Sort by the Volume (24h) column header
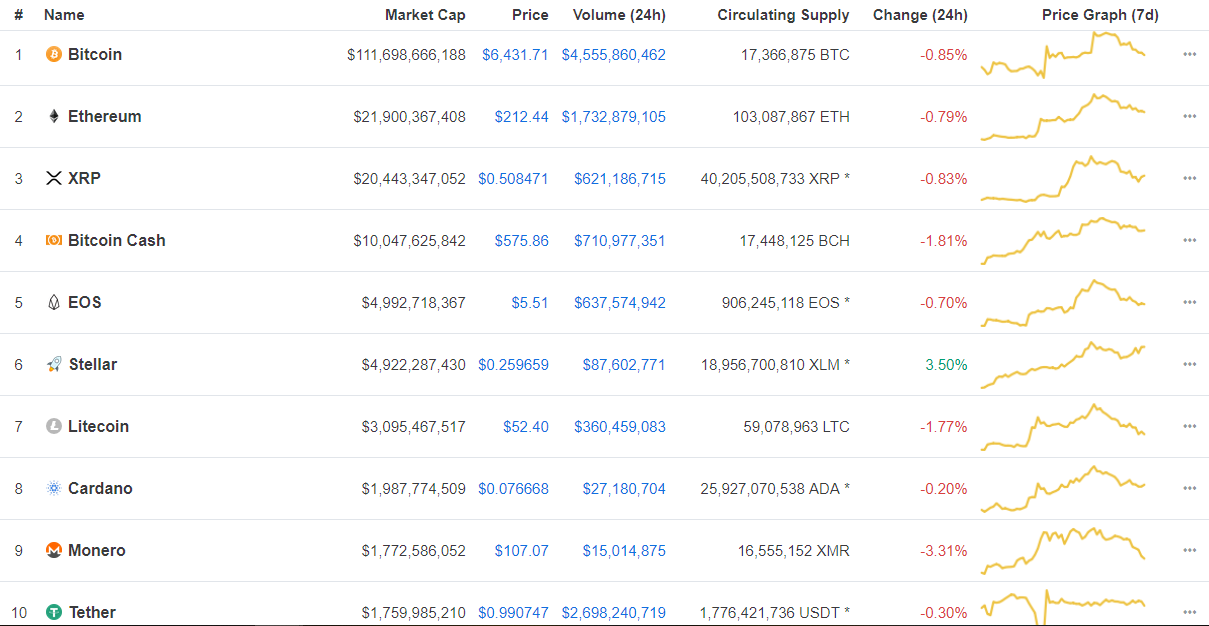Screen dimensions: 1209x626 pyautogui.click(x=619, y=15)
